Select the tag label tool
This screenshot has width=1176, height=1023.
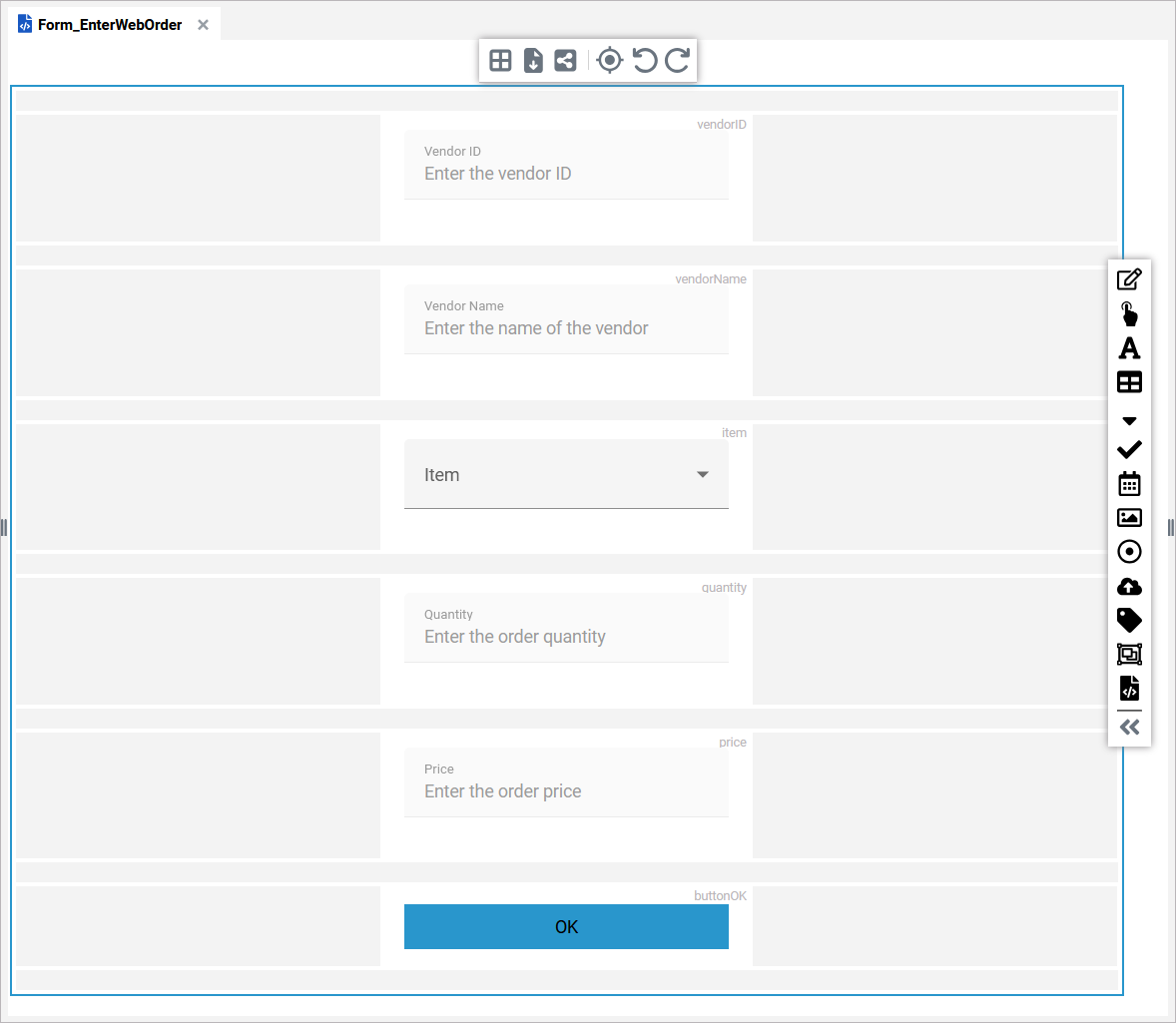coord(1129,620)
